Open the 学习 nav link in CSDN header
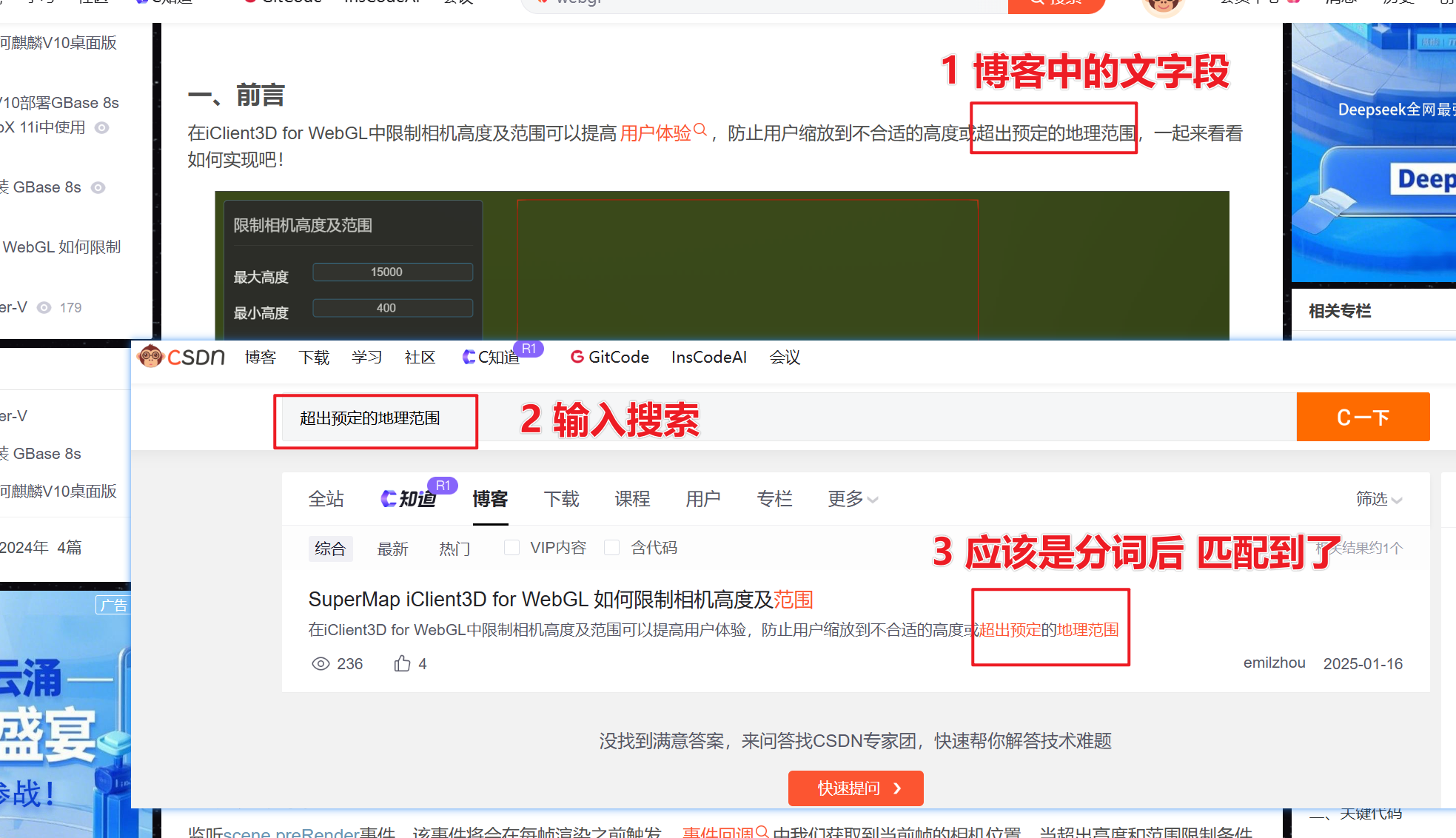The width and height of the screenshot is (1456, 838). 367,358
